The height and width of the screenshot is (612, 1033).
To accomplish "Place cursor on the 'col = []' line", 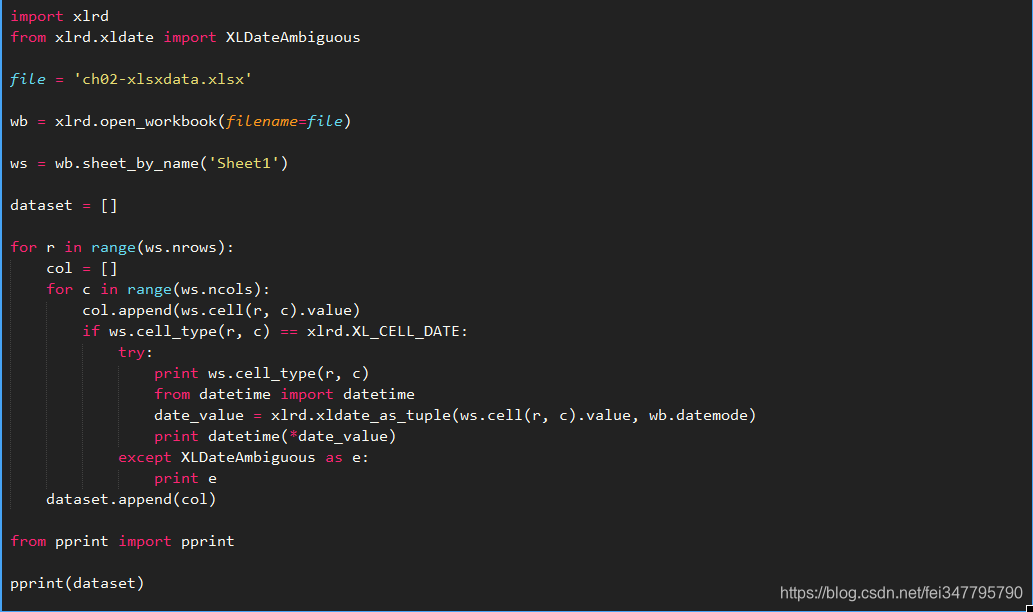I will pyautogui.click(x=82, y=269).
